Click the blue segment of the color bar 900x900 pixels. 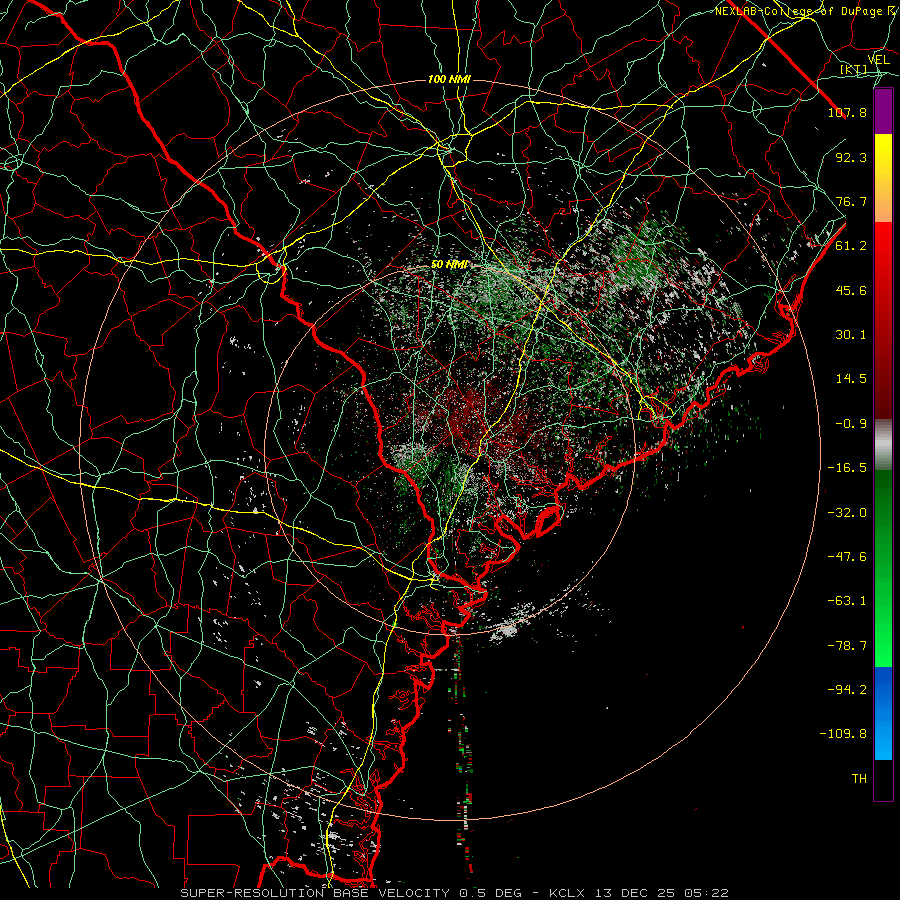(x=883, y=713)
